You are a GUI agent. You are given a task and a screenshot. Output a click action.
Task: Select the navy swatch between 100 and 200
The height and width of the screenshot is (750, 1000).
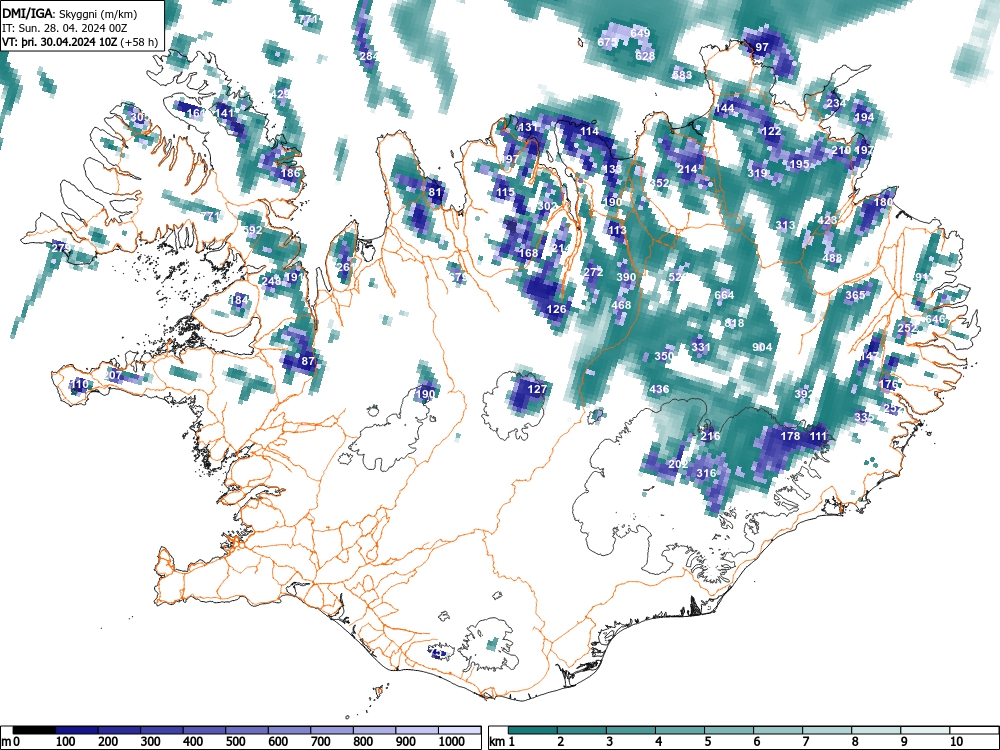(x=77, y=730)
